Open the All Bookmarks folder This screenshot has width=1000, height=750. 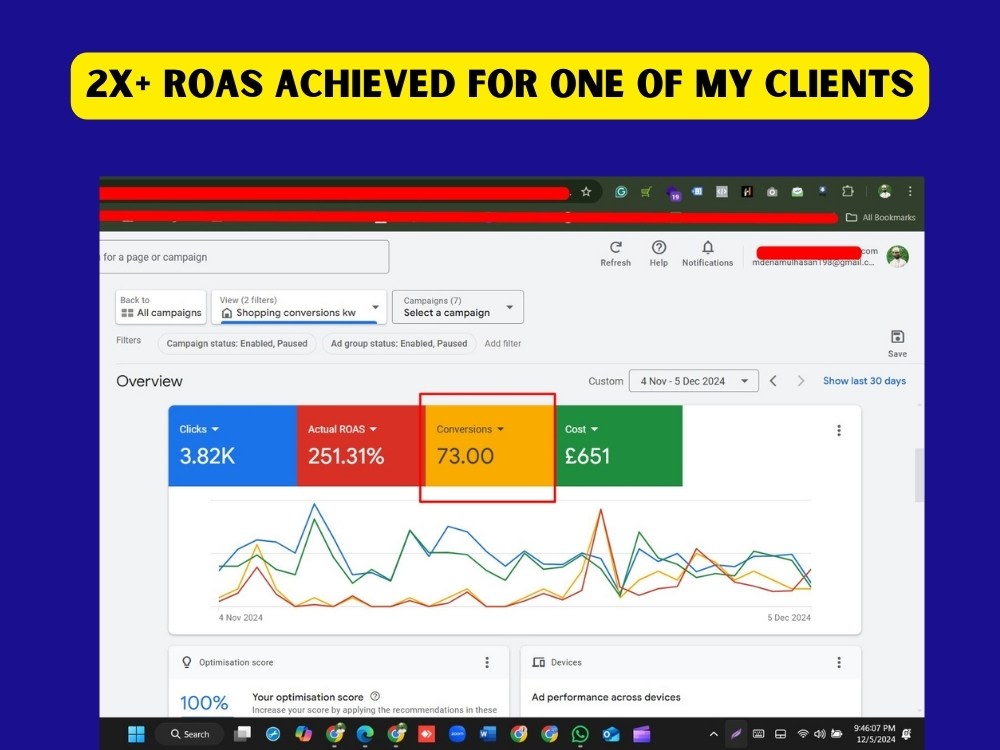(x=881, y=217)
